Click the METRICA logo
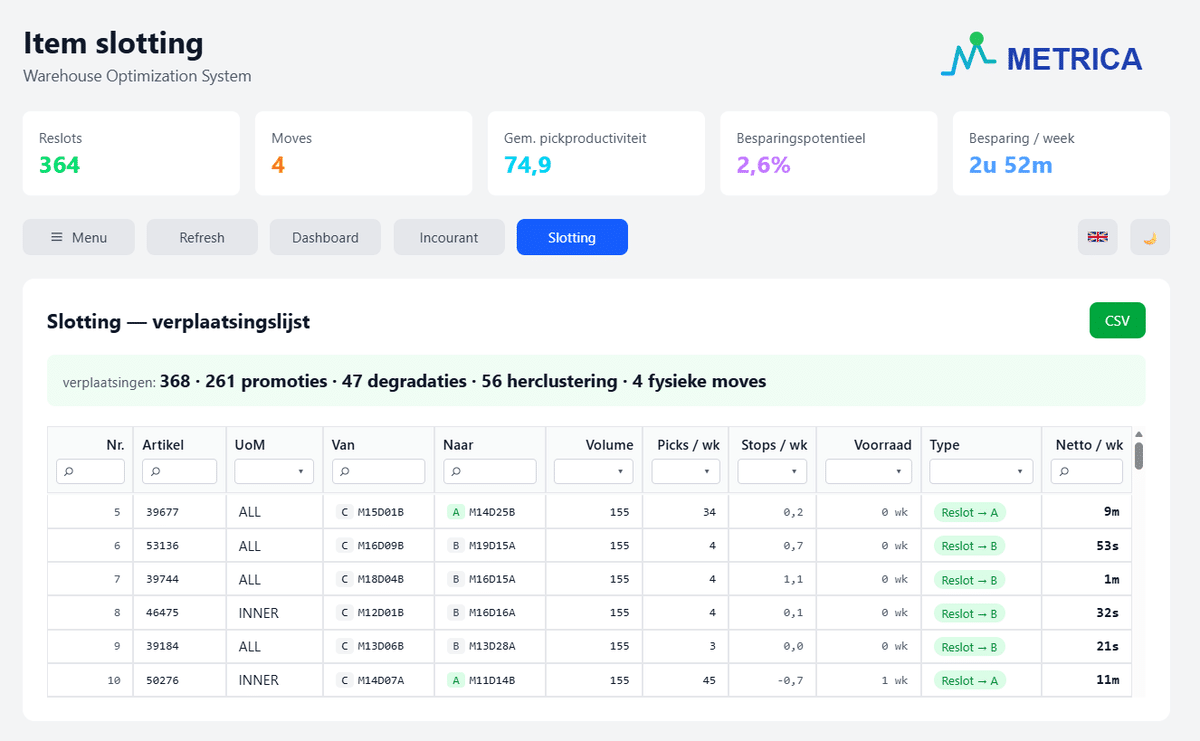1200x741 pixels. [x=1041, y=56]
